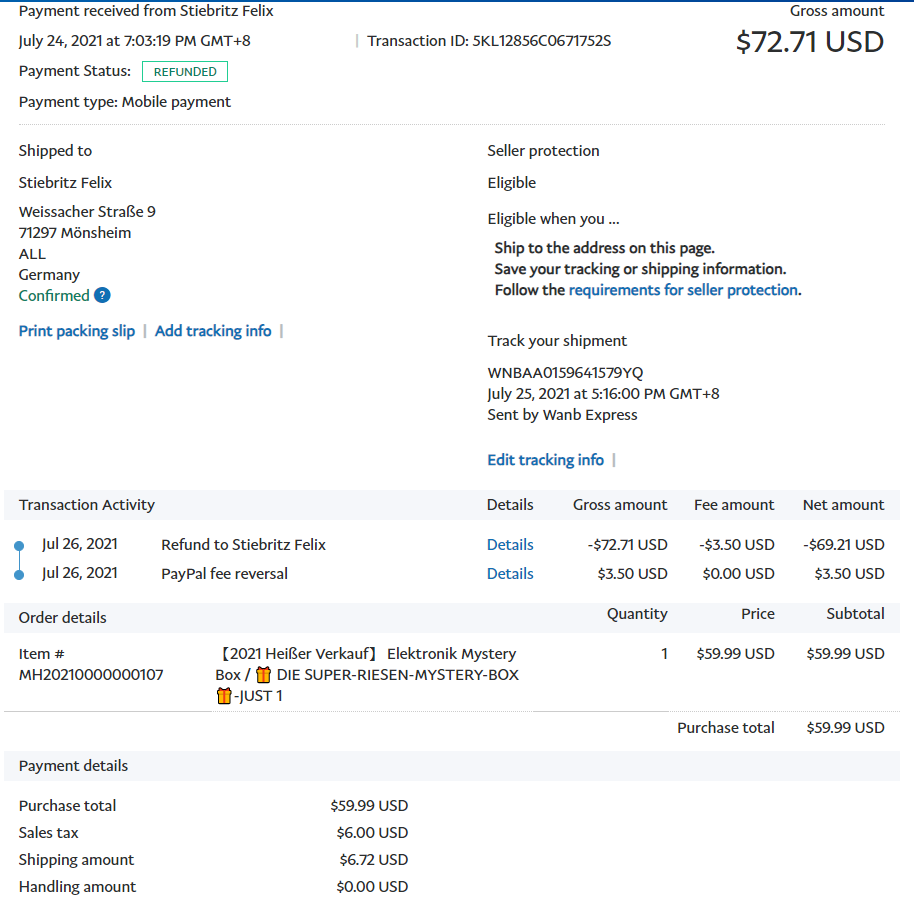Open the Print packing slip link
This screenshot has width=914, height=901.
pyautogui.click(x=77, y=331)
